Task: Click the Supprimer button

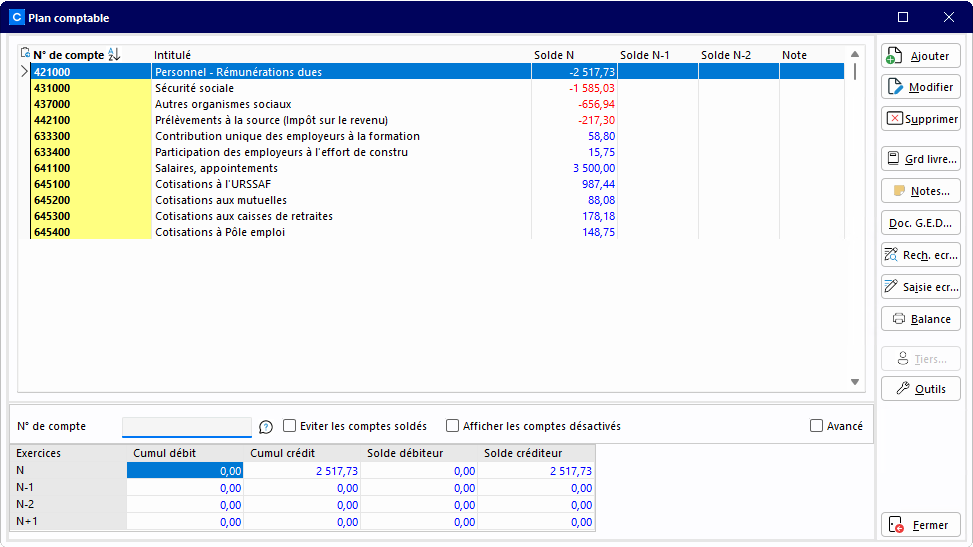Action: tap(921, 119)
